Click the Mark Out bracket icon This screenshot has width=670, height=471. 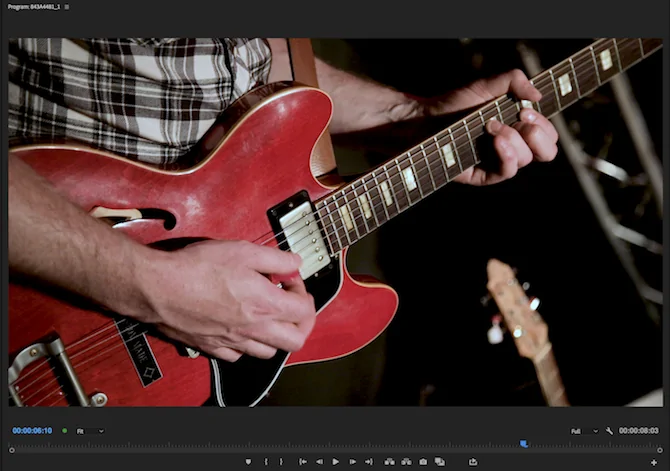(x=281, y=462)
